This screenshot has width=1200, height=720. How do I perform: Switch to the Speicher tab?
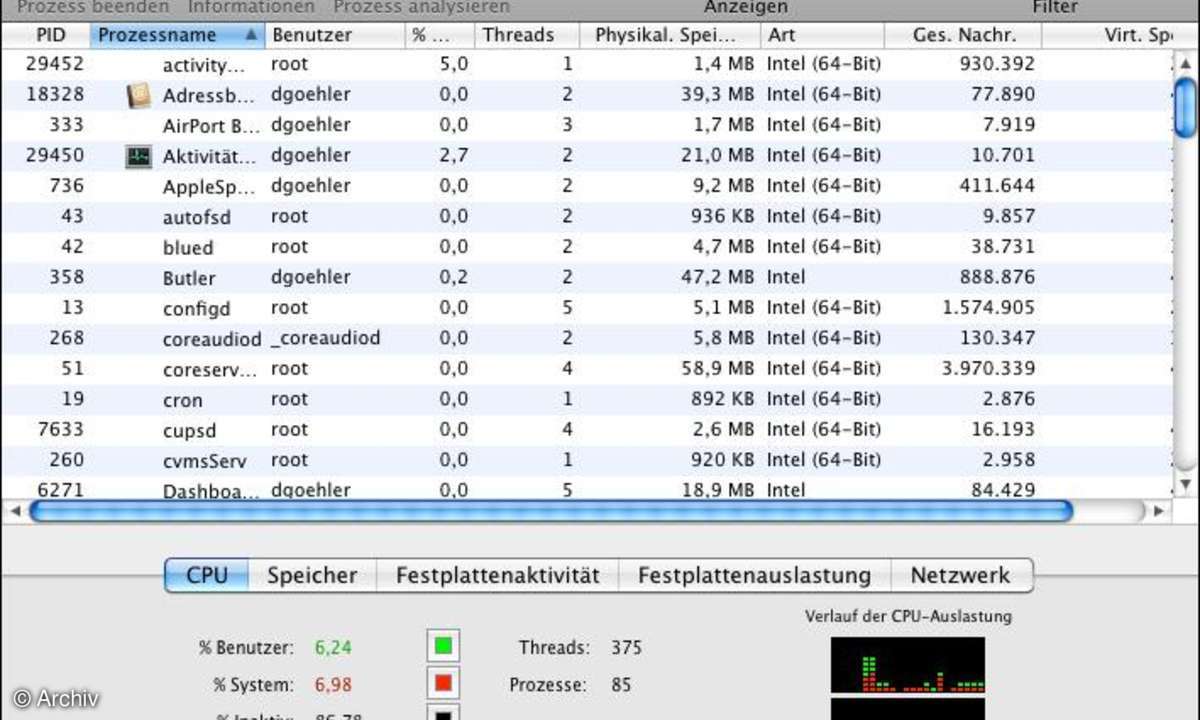click(312, 575)
